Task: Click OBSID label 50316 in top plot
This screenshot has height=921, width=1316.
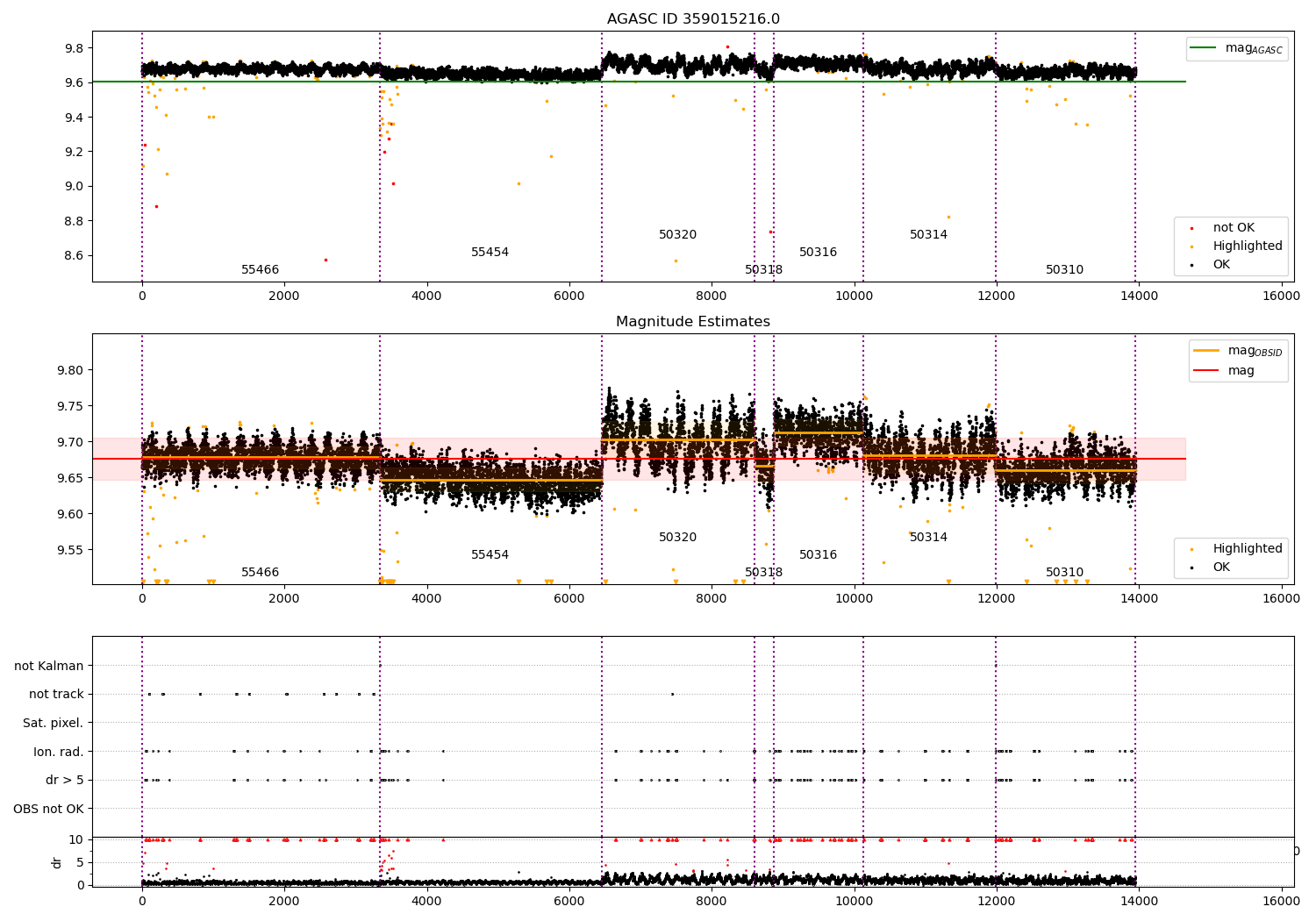Action: (x=818, y=253)
